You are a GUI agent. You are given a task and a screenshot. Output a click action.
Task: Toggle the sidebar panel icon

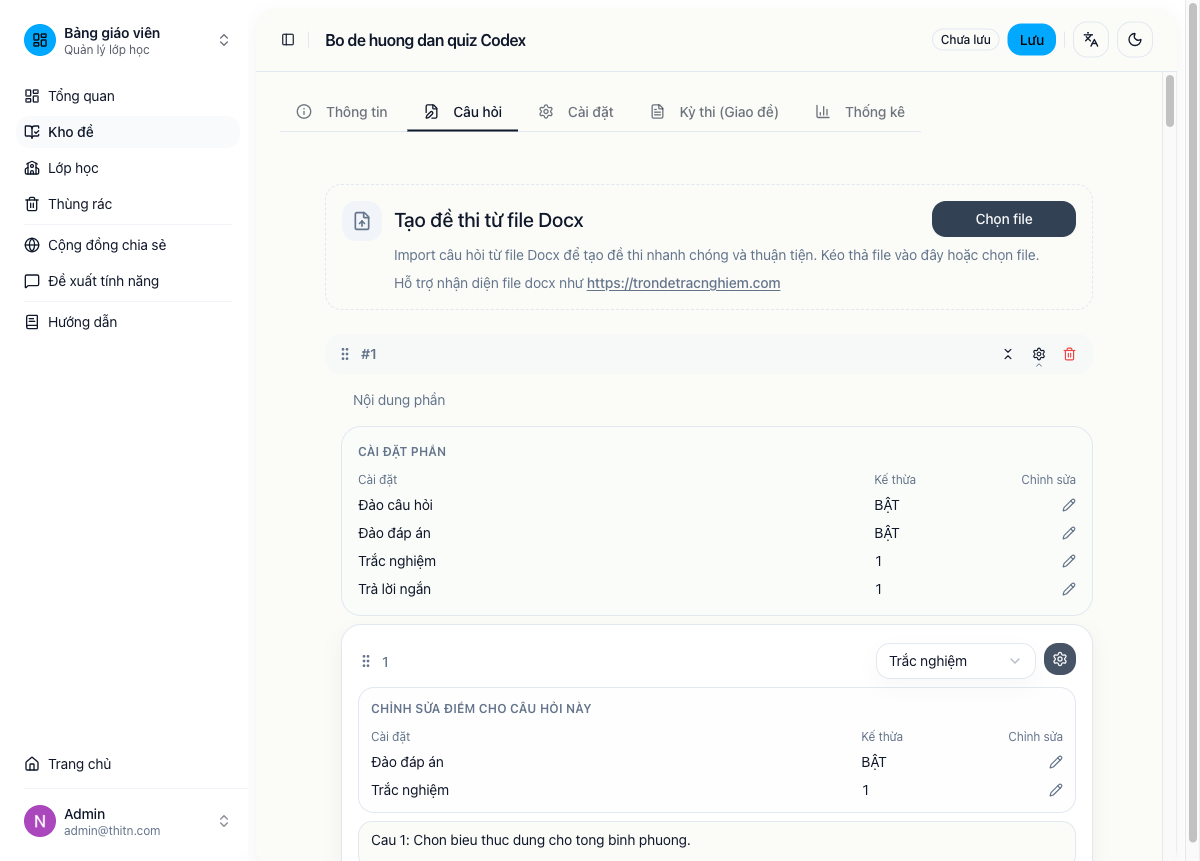tap(288, 40)
